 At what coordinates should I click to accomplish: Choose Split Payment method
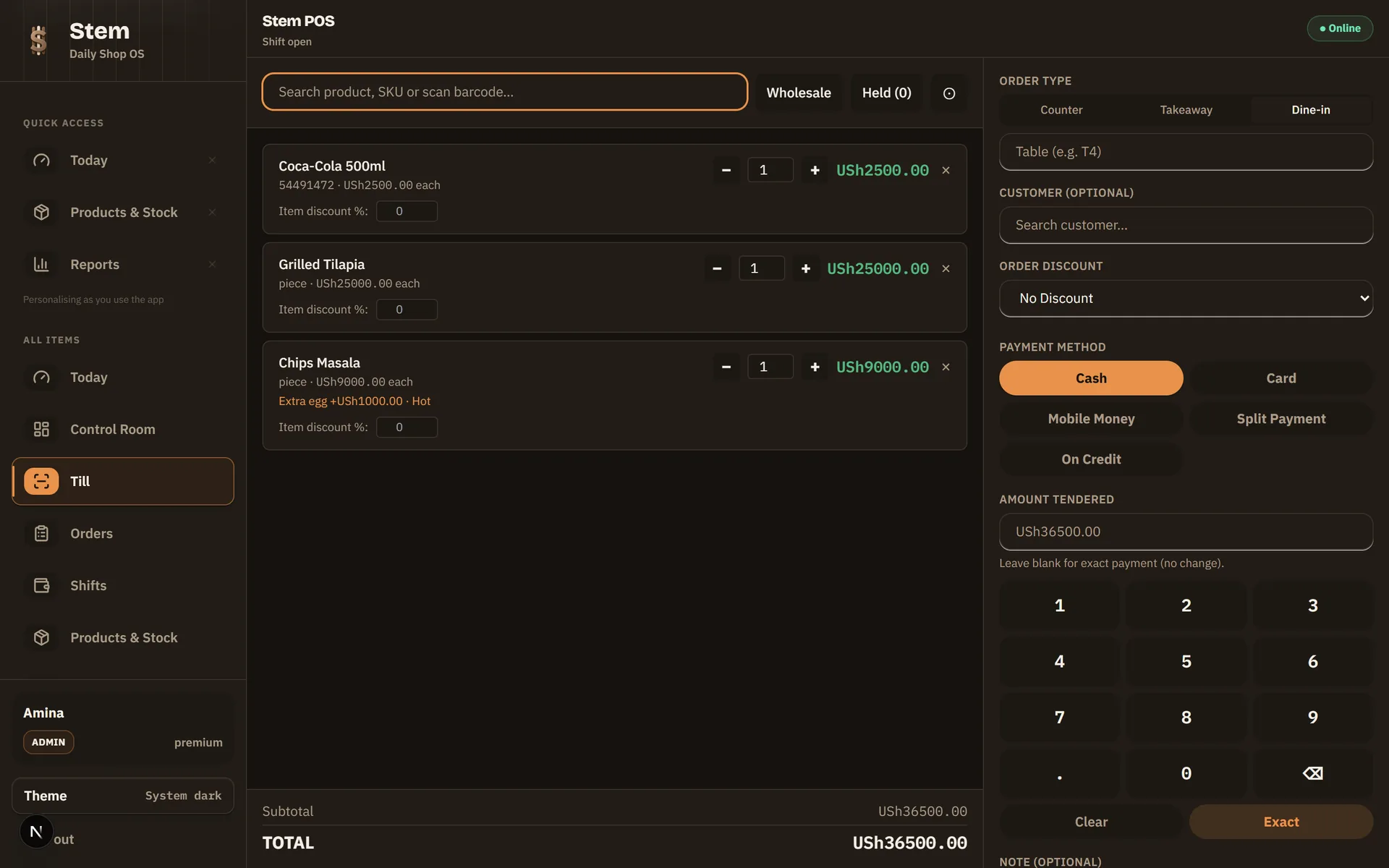(1280, 419)
